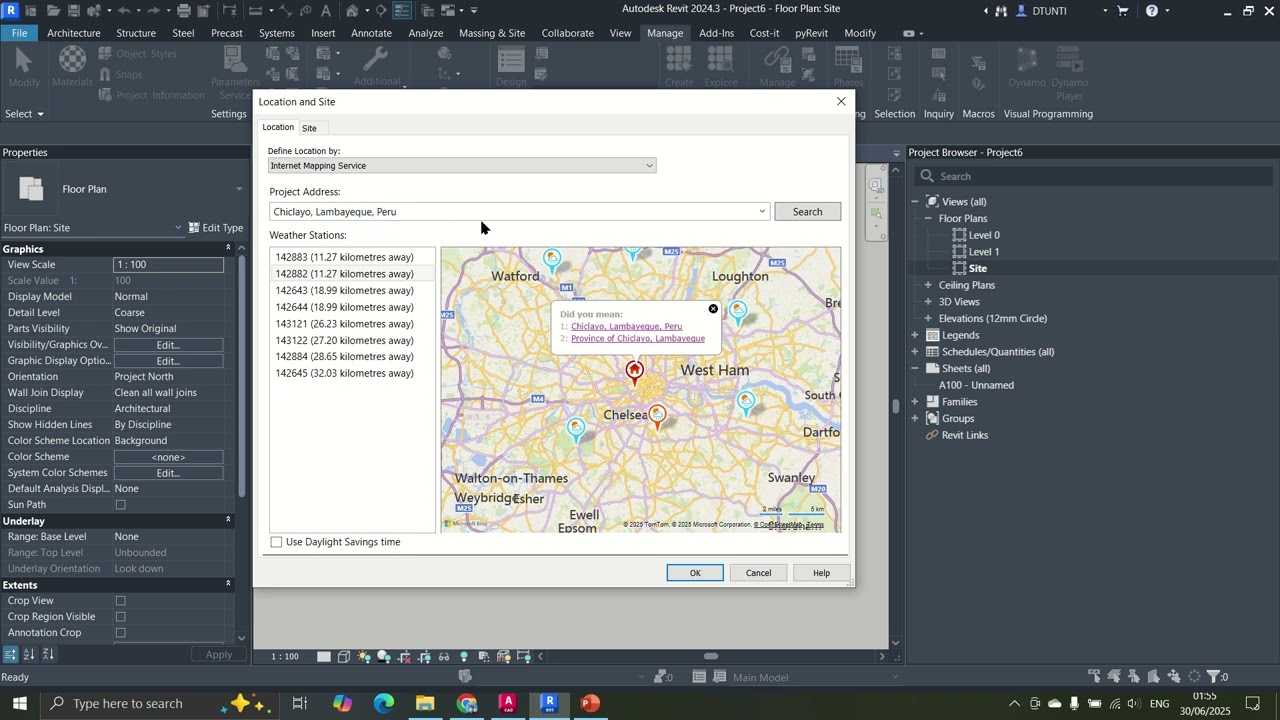Toggle the Crop View checkbox
This screenshot has width=1280, height=720.
120,601
